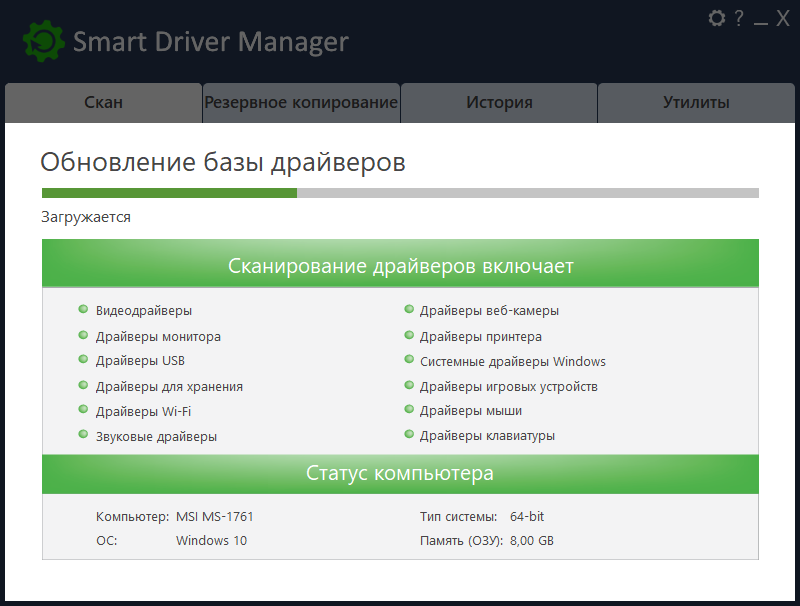Click the Статус компьютера green header

click(400, 473)
